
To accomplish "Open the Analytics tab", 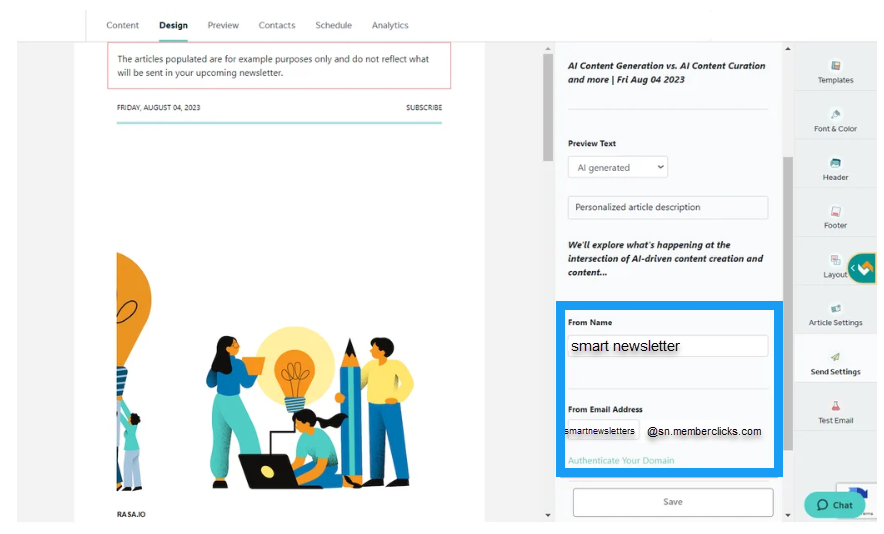I will (x=390, y=25).
